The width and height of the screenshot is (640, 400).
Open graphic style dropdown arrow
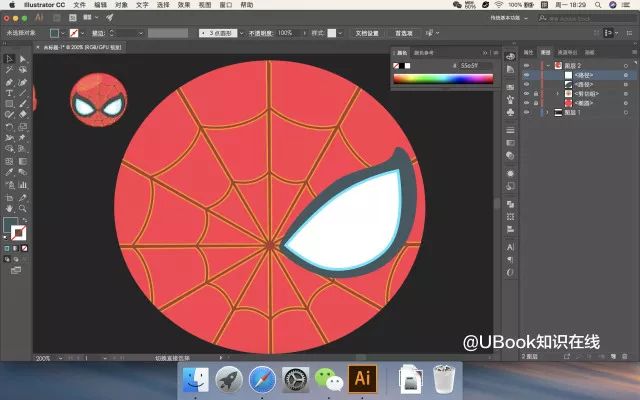tap(340, 33)
